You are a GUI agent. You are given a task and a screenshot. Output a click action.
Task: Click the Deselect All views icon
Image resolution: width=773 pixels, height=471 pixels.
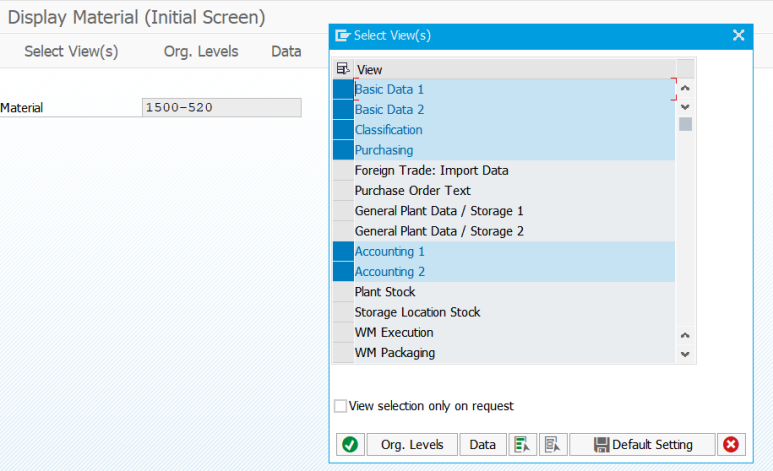tap(552, 444)
